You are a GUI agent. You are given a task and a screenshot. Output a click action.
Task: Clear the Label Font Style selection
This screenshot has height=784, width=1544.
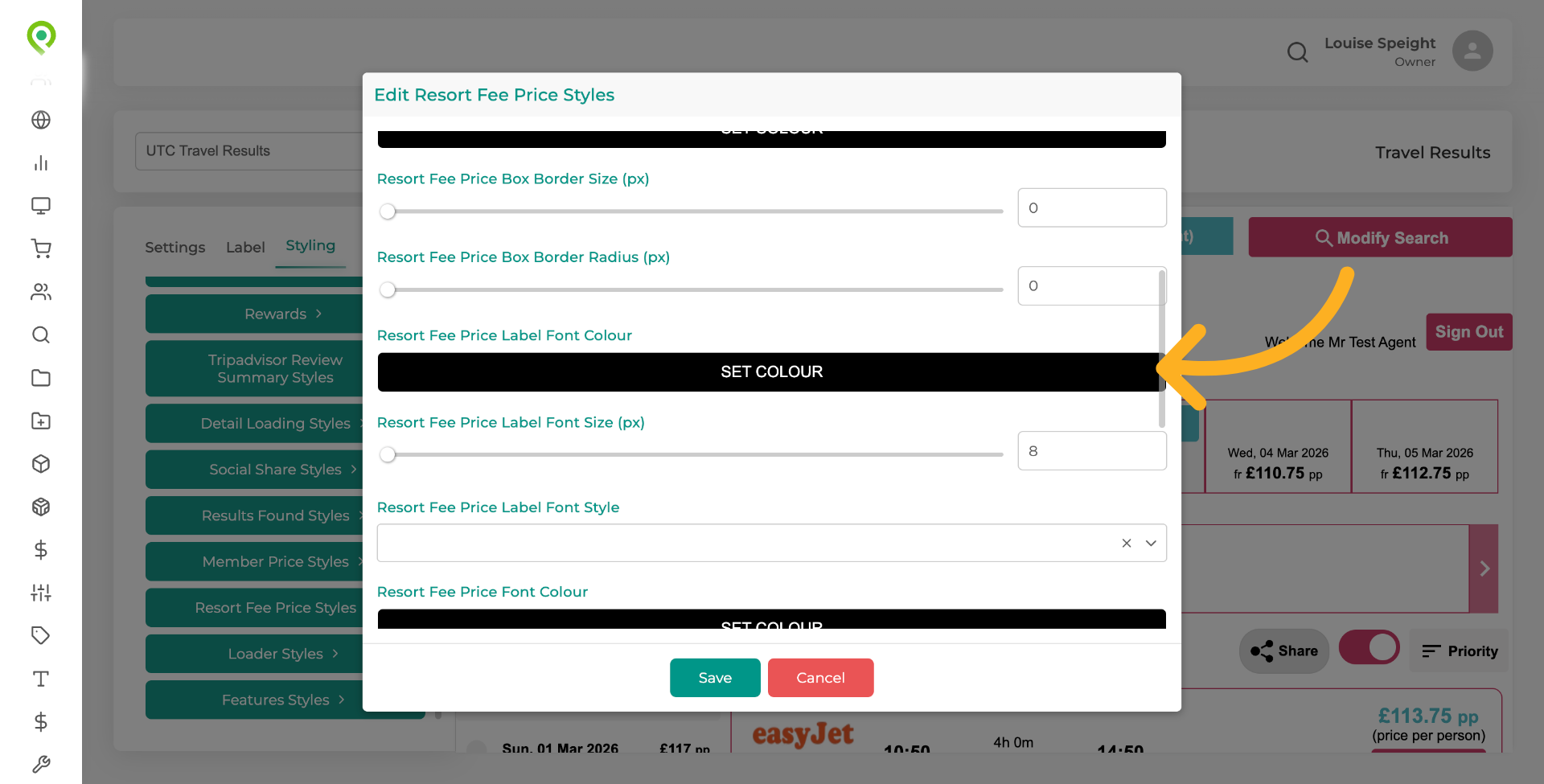pos(1127,543)
